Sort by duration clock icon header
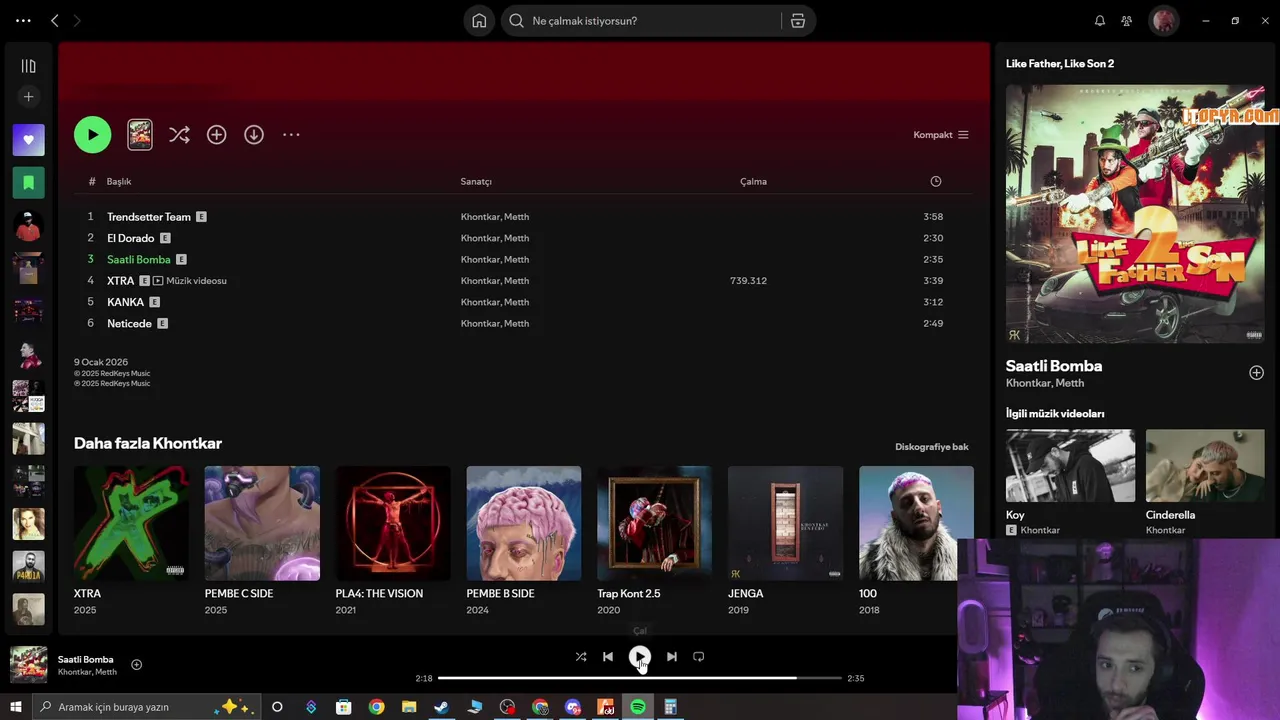The height and width of the screenshot is (720, 1280). (936, 181)
